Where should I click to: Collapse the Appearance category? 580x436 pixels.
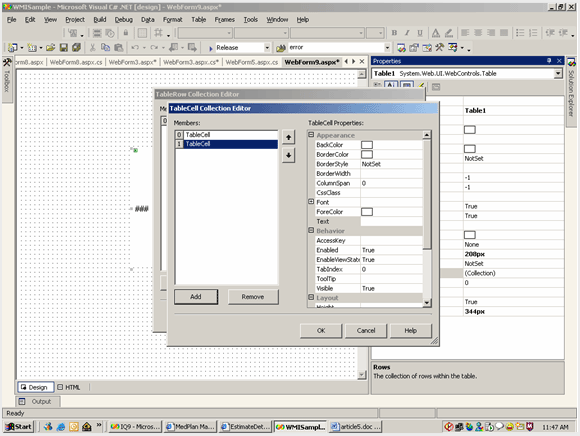(311, 135)
